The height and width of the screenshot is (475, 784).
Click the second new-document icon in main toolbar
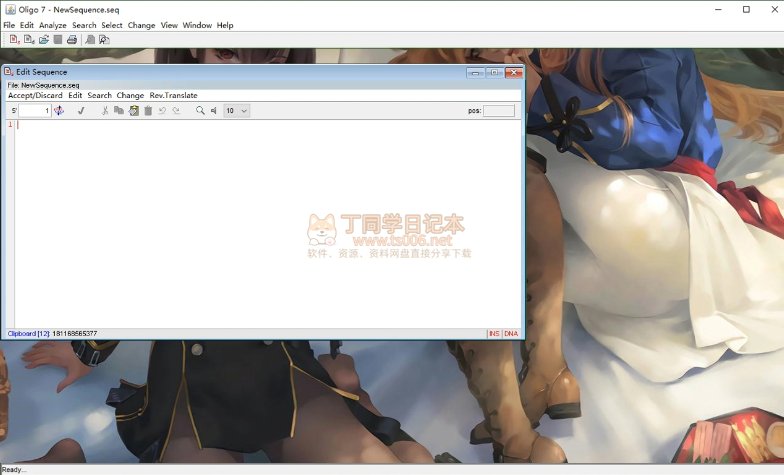pos(29,40)
